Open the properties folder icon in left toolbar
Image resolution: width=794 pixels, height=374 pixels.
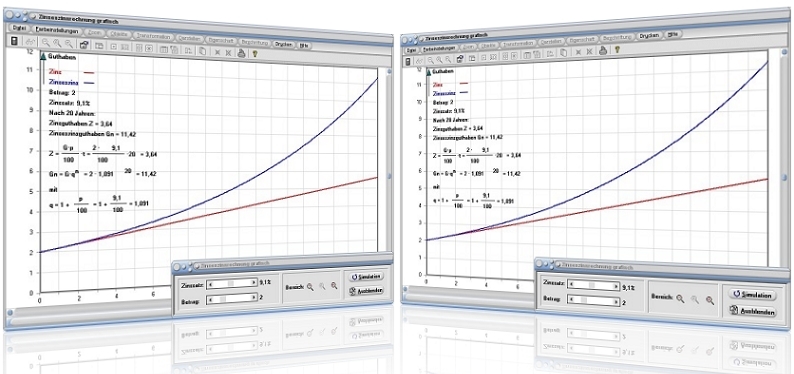pos(84,45)
